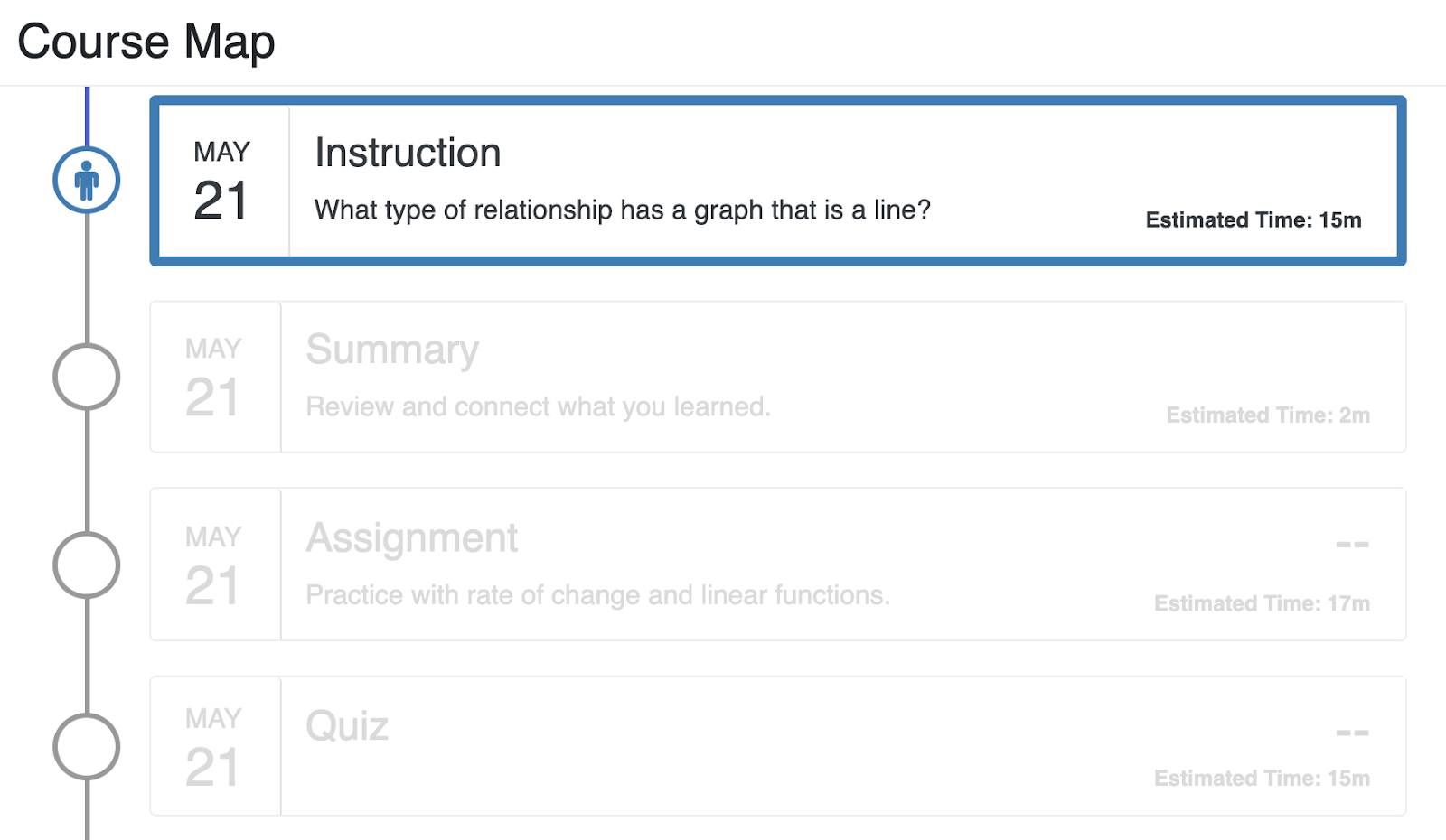Click the Assignment card's May 21 date
The width and height of the screenshot is (1446, 840).
click(214, 565)
